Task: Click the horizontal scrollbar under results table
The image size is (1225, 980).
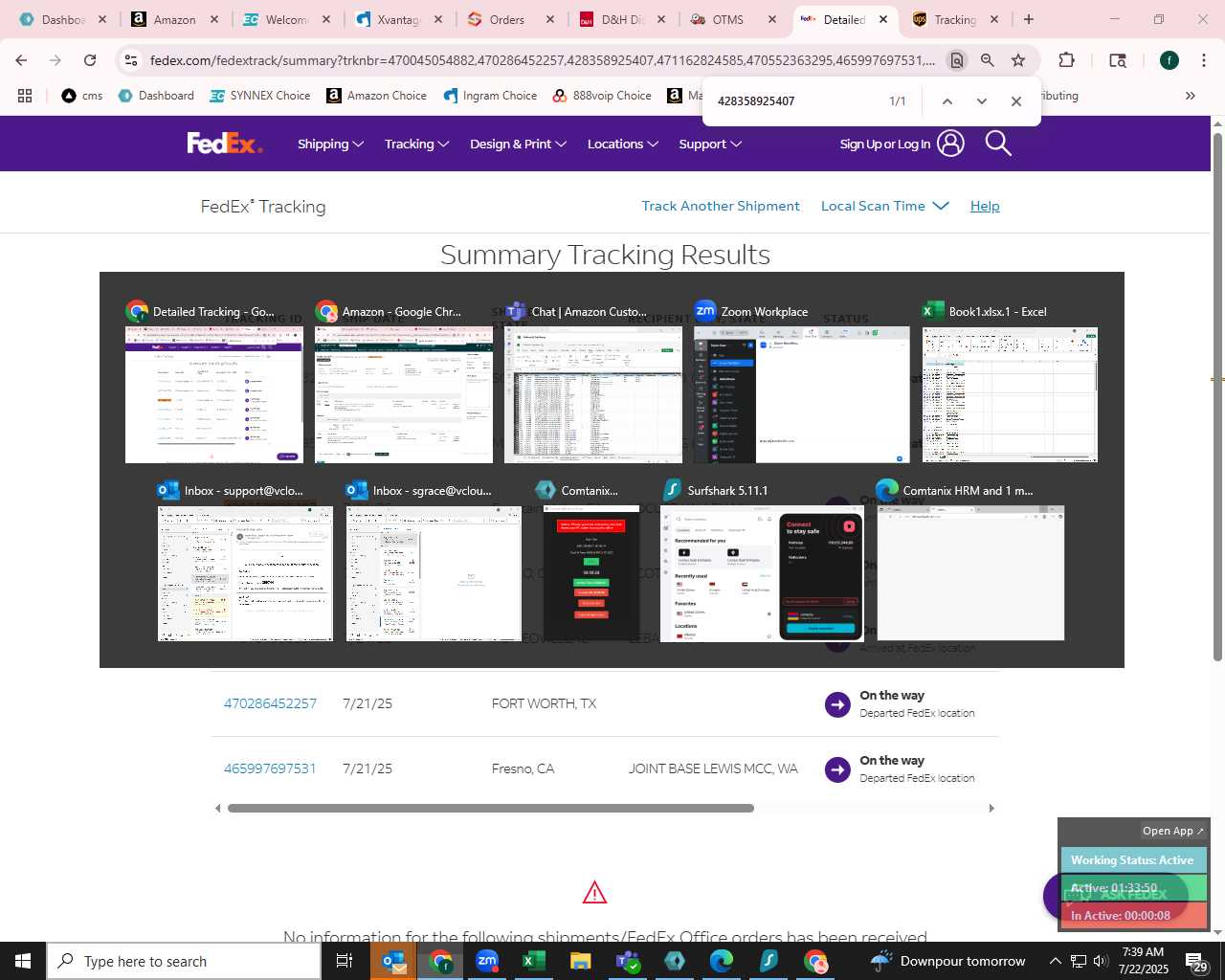Action: (x=490, y=809)
